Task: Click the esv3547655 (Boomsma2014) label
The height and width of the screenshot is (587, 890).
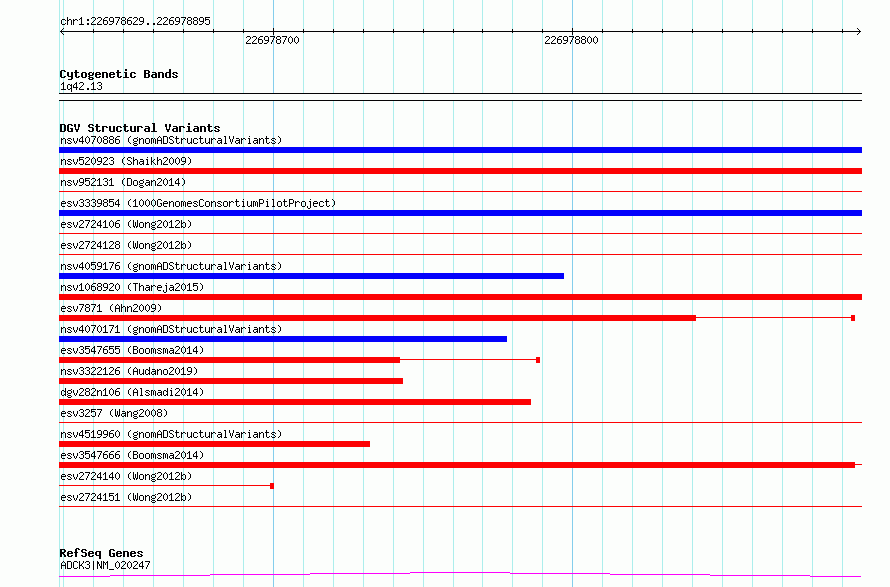Action: coord(132,350)
